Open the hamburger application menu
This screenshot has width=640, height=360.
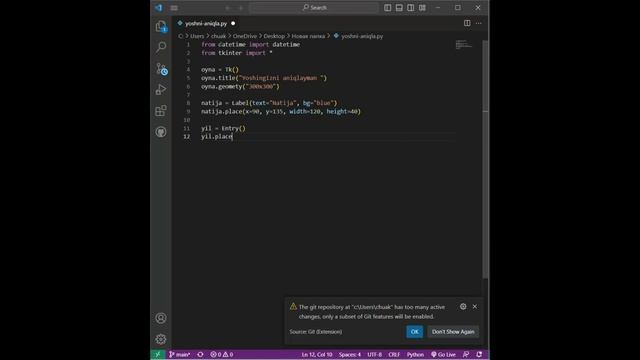click(174, 8)
